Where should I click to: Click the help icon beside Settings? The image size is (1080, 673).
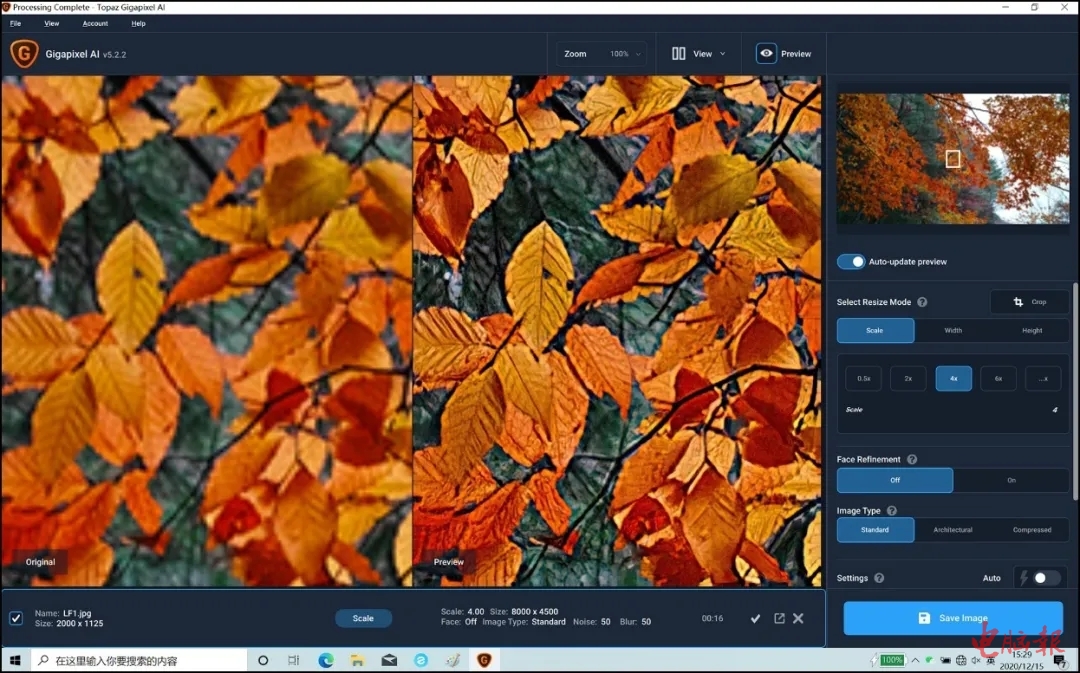point(879,578)
